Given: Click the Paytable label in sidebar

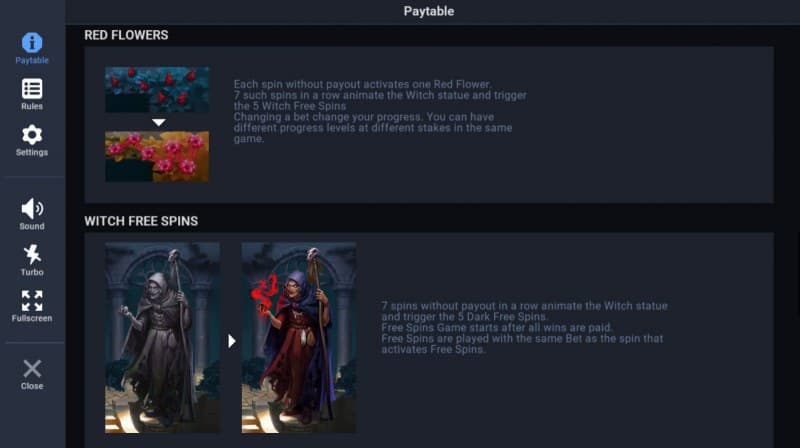Looking at the screenshot, I should pos(32,60).
